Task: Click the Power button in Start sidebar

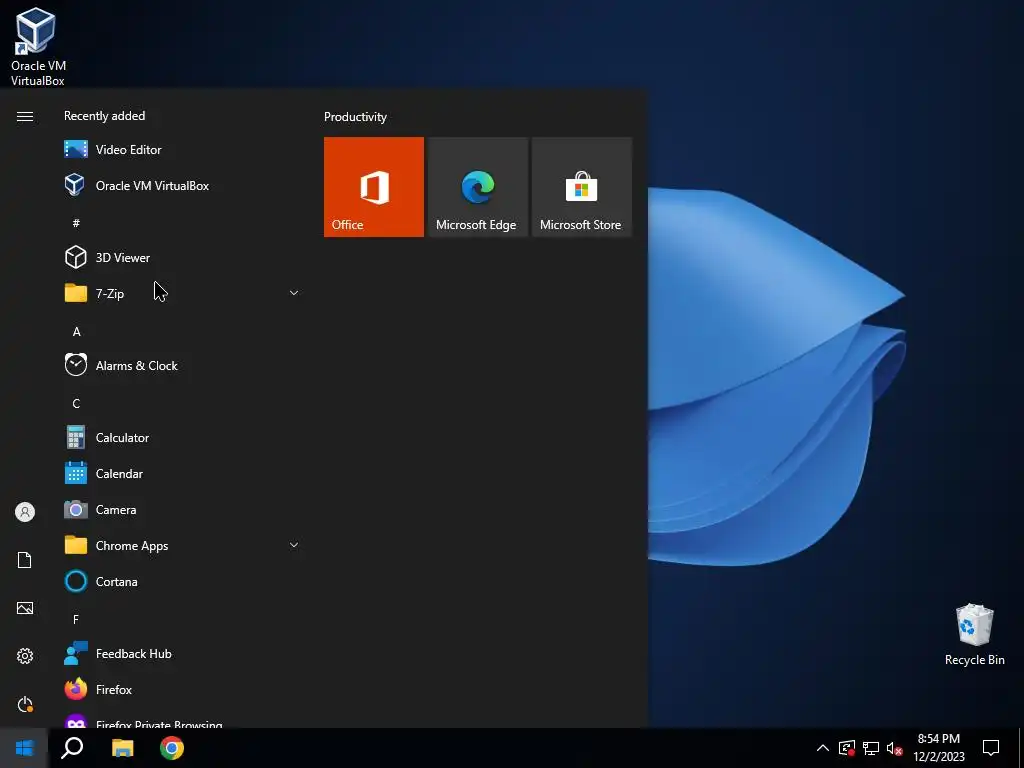Action: 25,704
